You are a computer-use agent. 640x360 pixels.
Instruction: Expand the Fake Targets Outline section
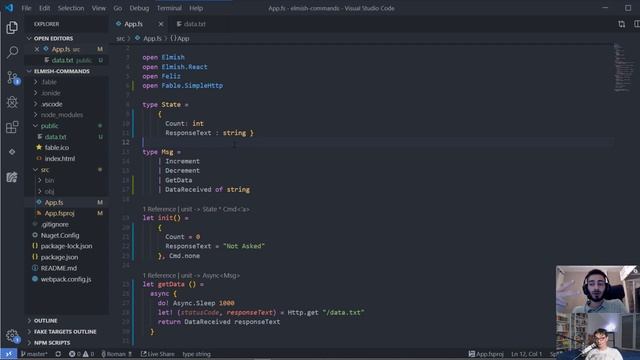tap(65, 332)
